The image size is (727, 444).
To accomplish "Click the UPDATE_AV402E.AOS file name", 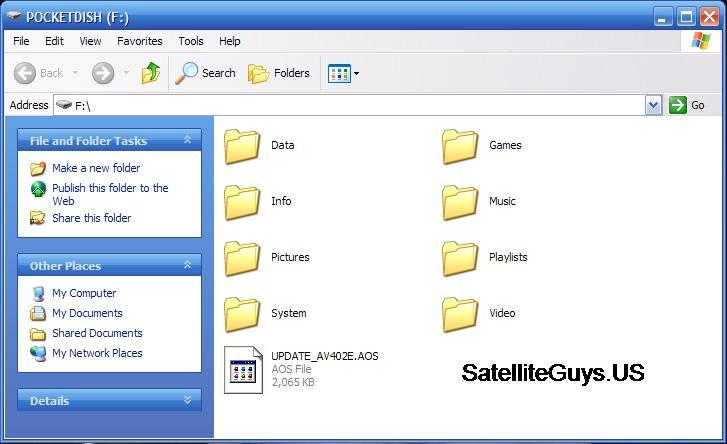I will coord(325,356).
